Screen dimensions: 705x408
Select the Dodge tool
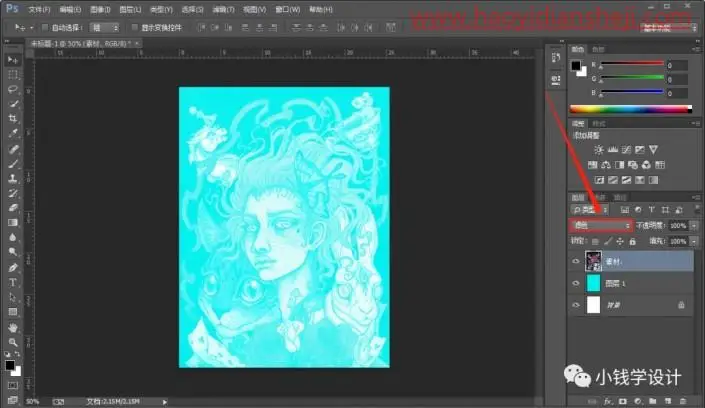pos(13,252)
